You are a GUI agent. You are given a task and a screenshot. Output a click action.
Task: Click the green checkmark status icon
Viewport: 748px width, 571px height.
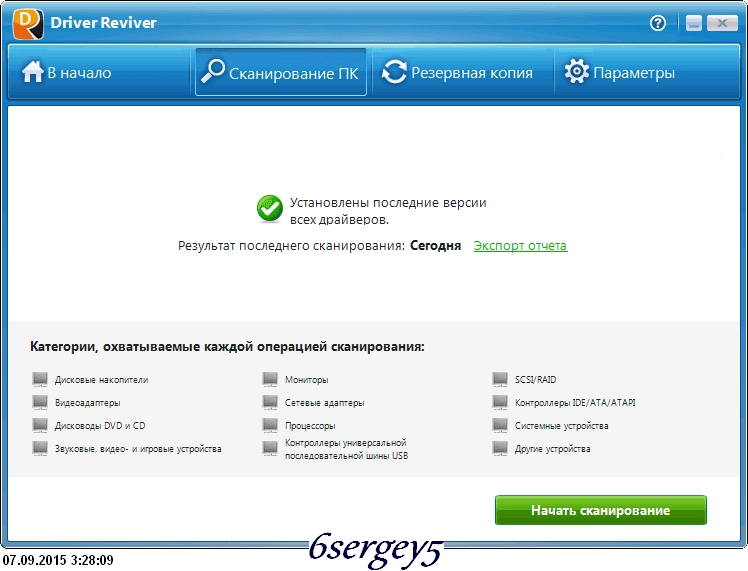tap(270, 208)
